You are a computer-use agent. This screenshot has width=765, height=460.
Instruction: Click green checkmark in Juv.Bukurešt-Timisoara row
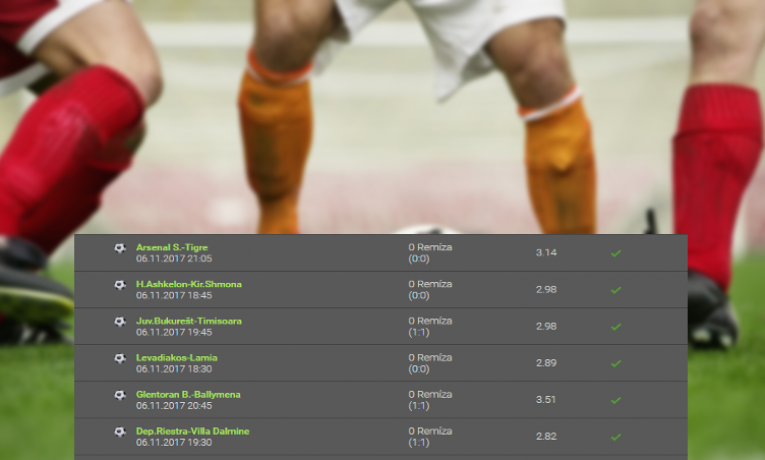point(616,327)
